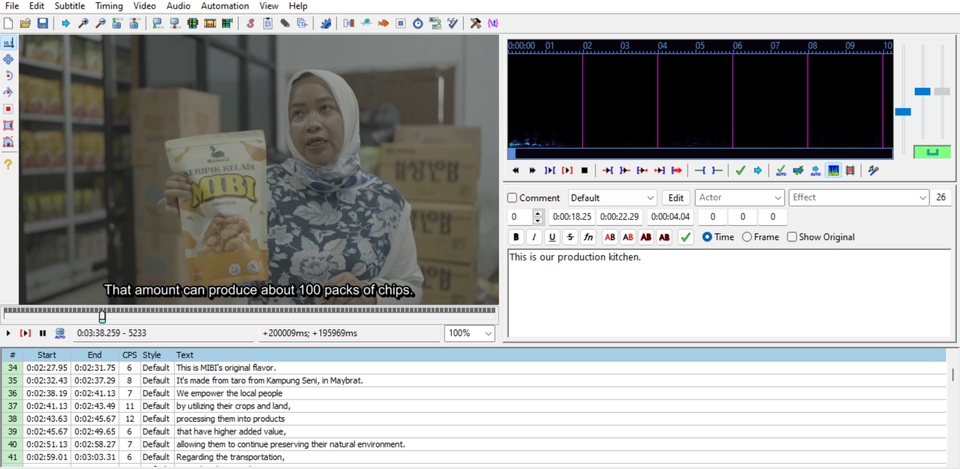Toggle auto next-line on commit
This screenshot has height=469, width=960.
798,170
